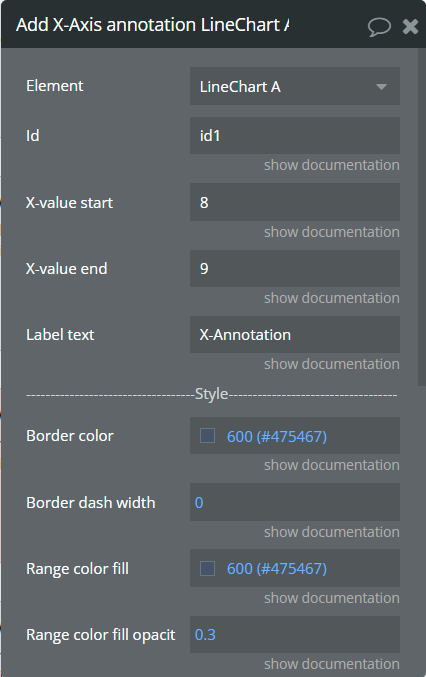
Task: Click the Id input field containing id1
Action: pyautogui.click(x=295, y=136)
